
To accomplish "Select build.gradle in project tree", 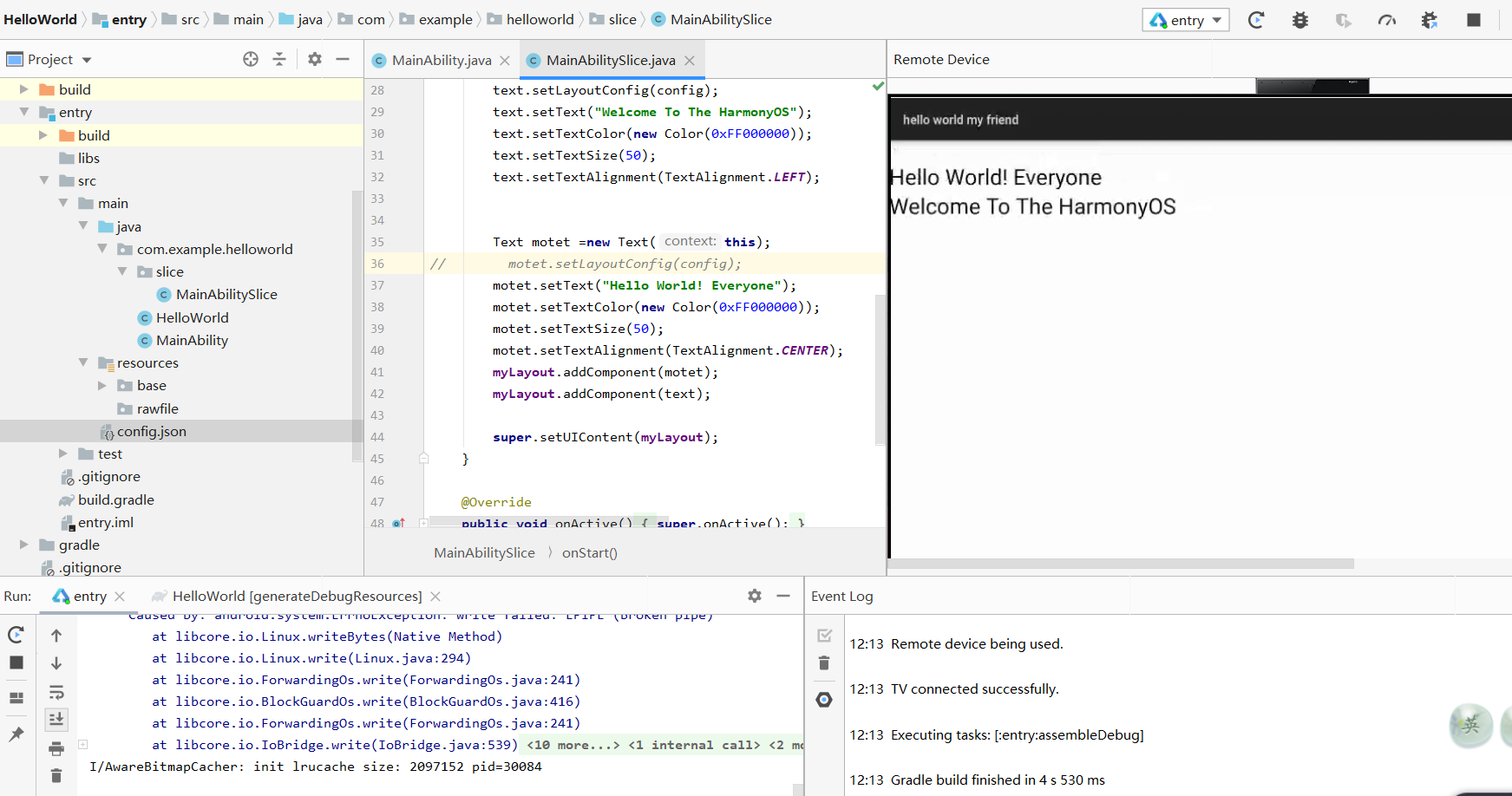I will pyautogui.click(x=115, y=499).
